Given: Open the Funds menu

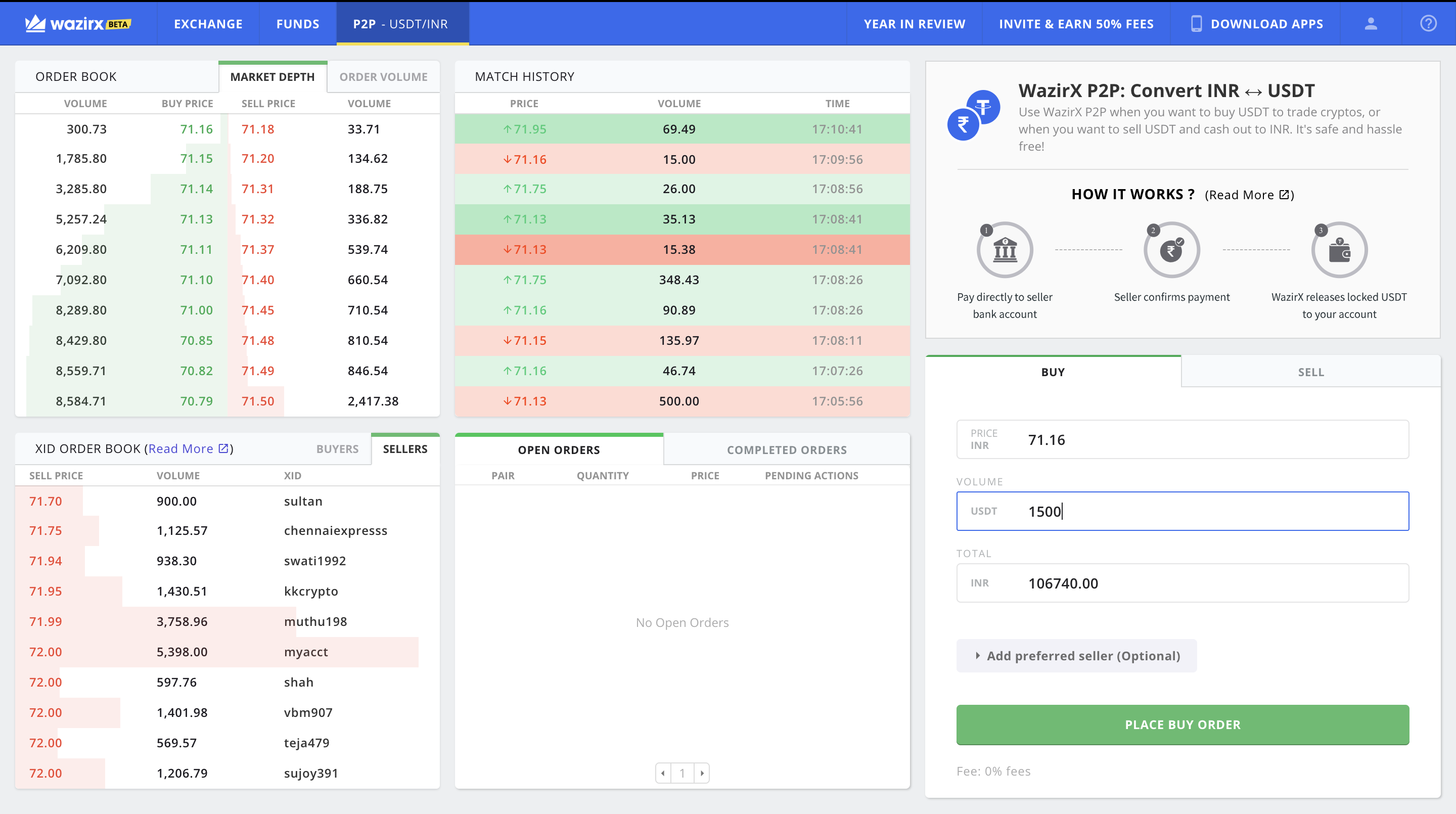Looking at the screenshot, I should pos(298,24).
